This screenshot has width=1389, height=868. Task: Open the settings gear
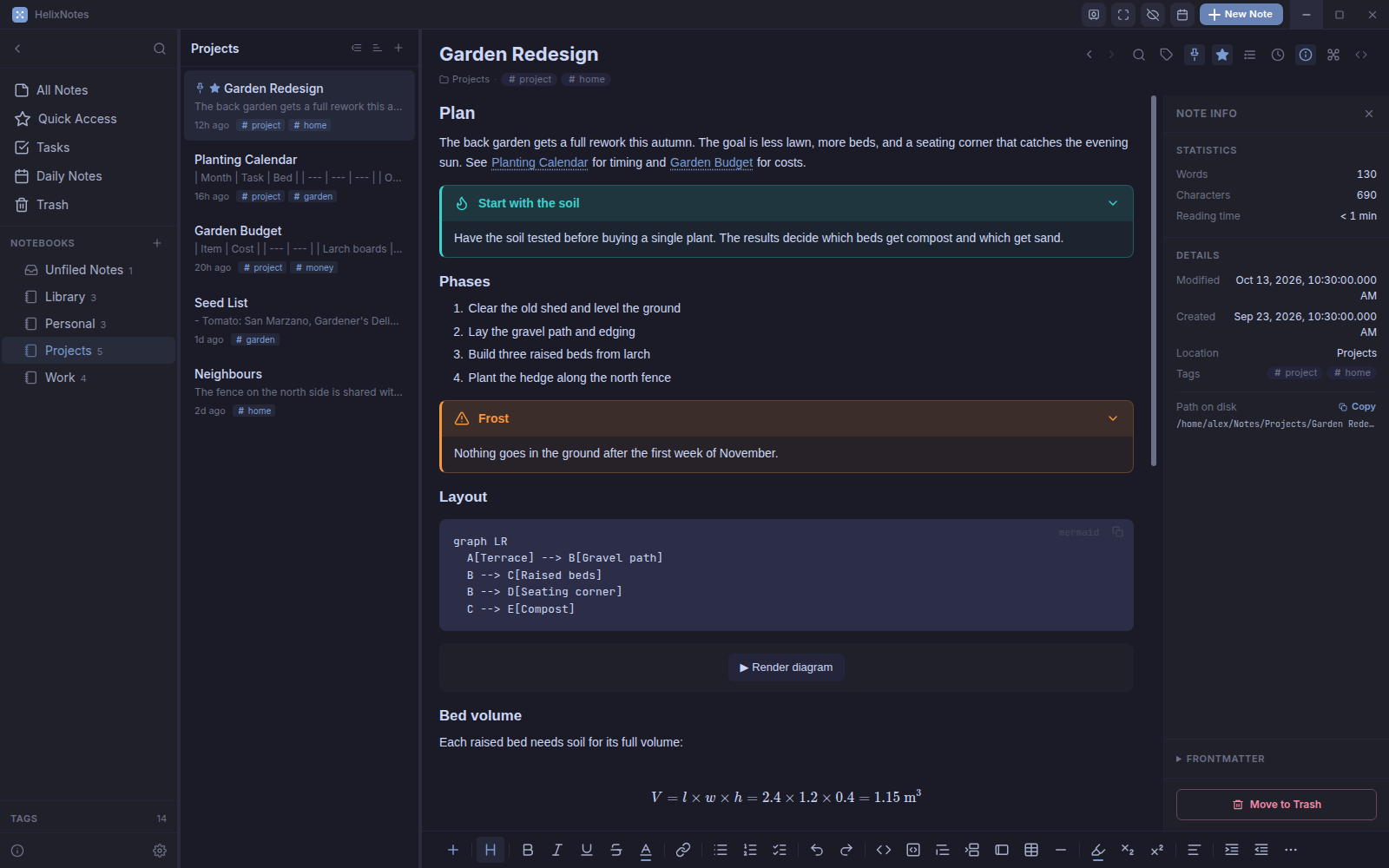coord(160,851)
